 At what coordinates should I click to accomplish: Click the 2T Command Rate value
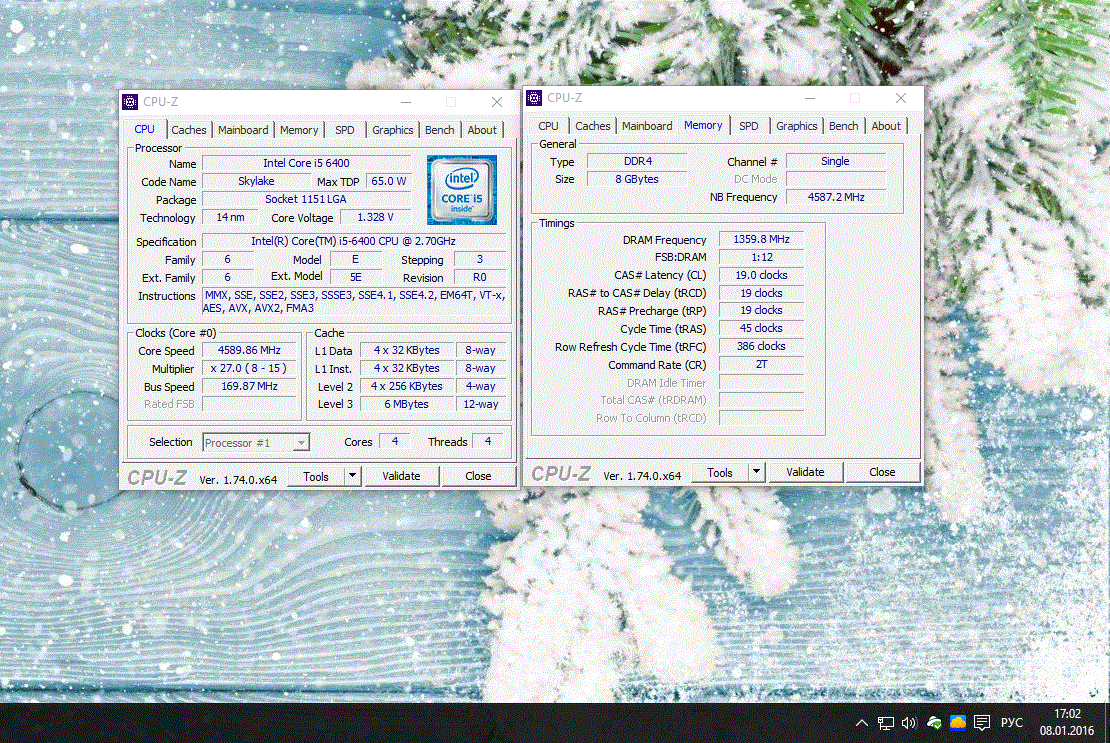tap(762, 364)
